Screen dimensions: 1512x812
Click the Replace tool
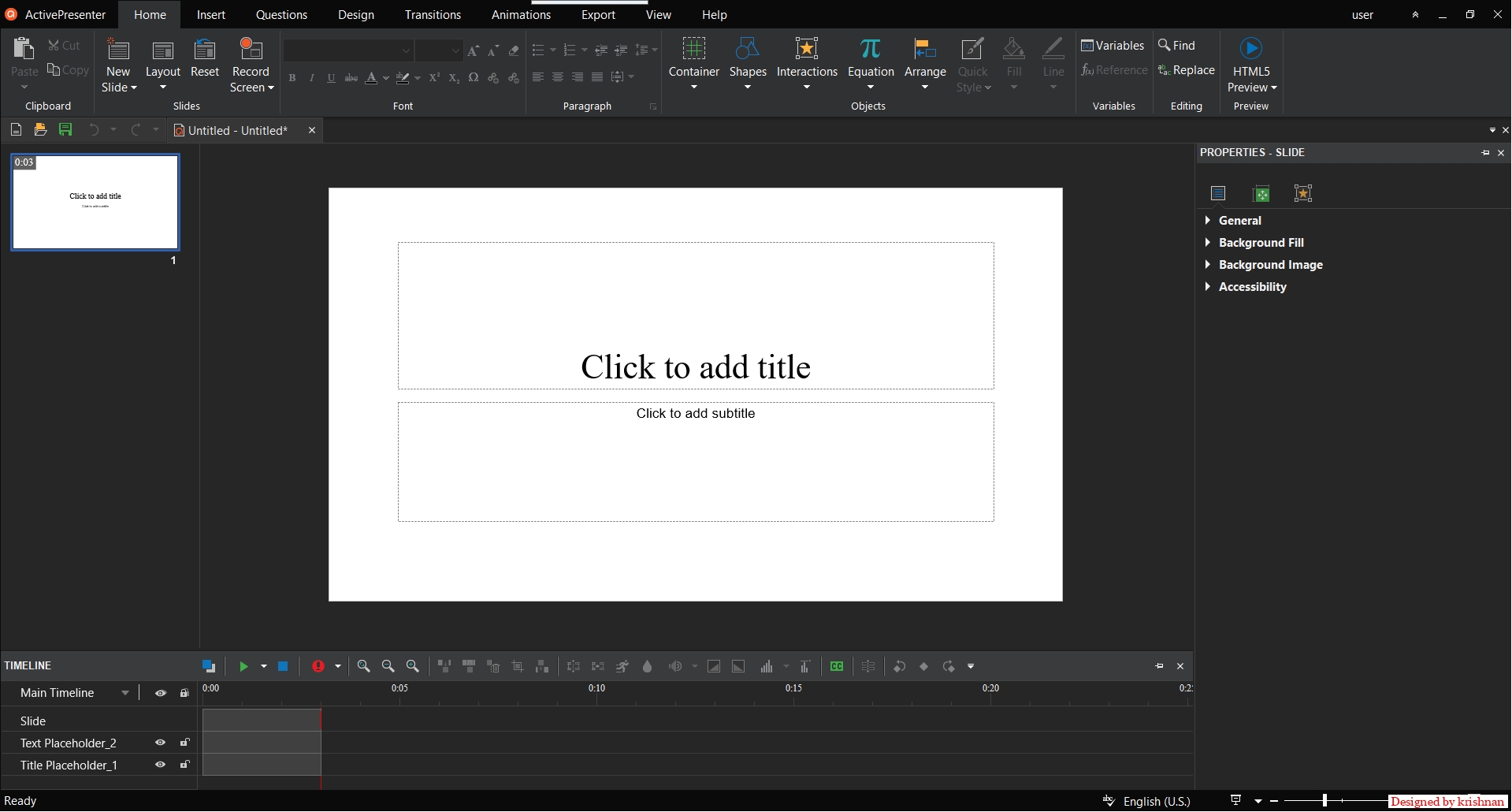pos(1187,70)
